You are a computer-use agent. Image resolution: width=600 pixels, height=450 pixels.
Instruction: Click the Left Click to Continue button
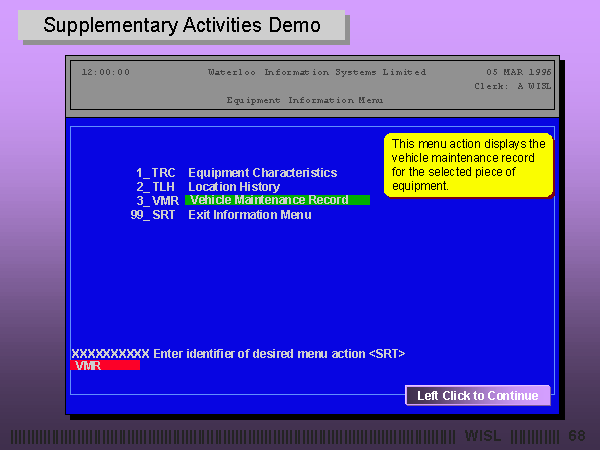(x=478, y=395)
